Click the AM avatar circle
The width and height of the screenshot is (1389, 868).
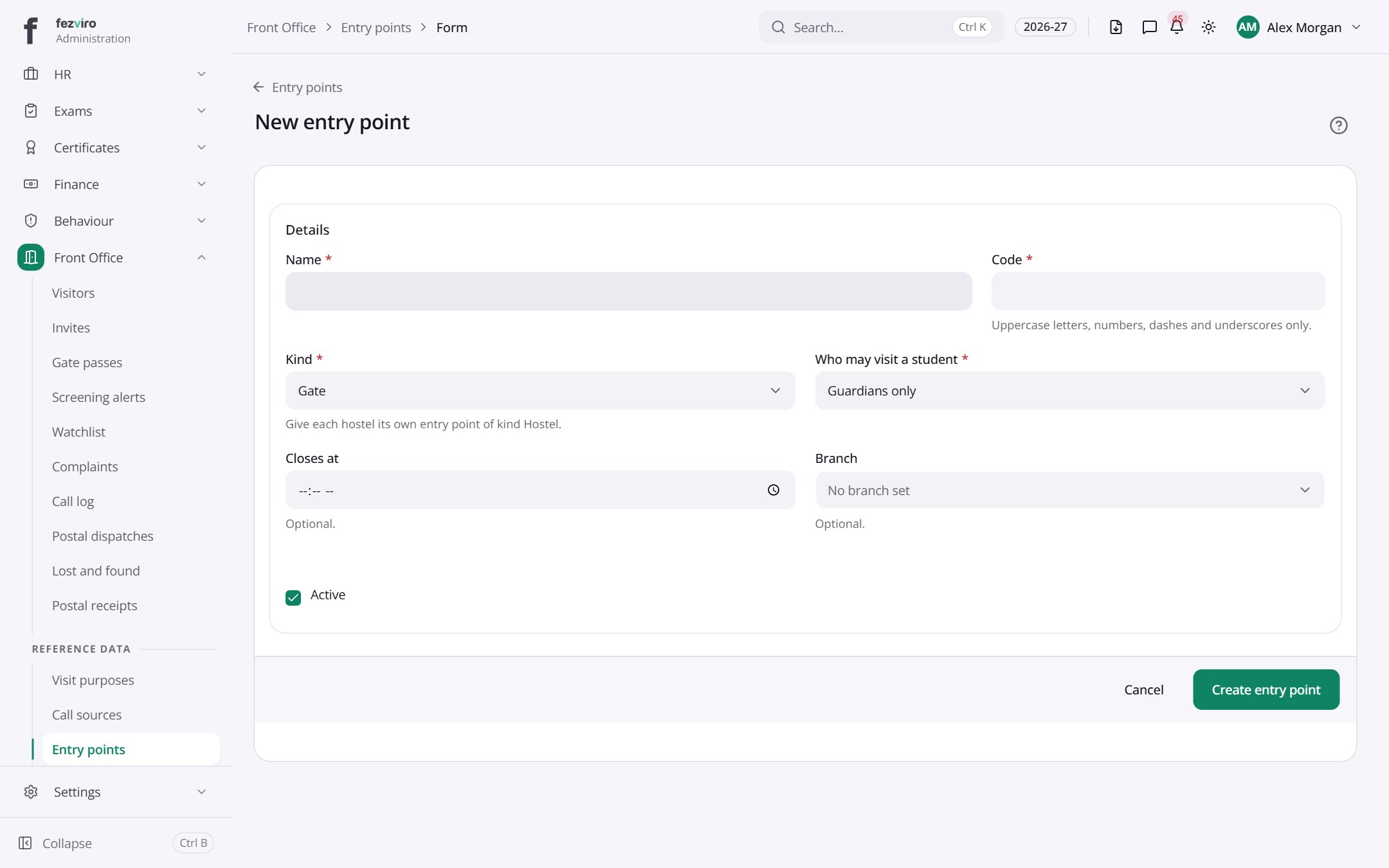pos(1248,27)
